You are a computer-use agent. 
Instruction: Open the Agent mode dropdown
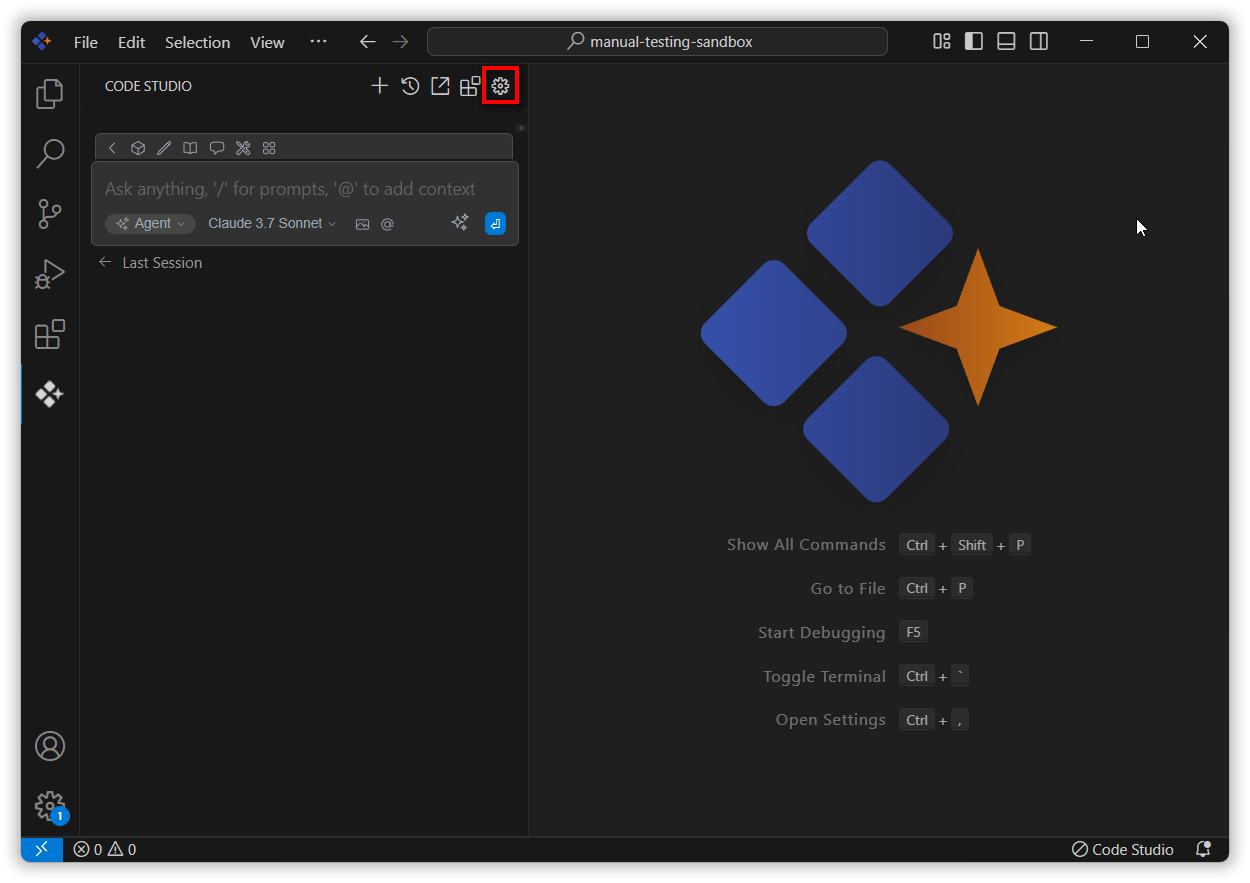pyautogui.click(x=150, y=224)
